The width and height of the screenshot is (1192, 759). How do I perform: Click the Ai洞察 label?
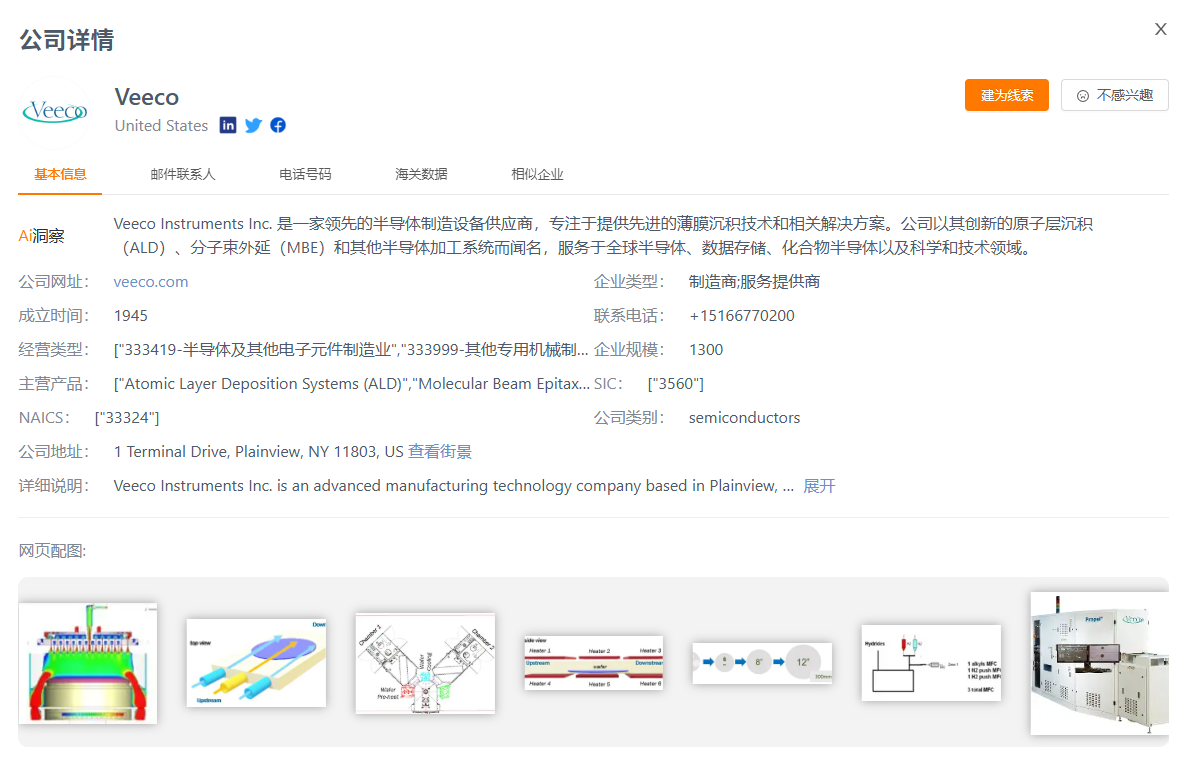click(x=41, y=236)
